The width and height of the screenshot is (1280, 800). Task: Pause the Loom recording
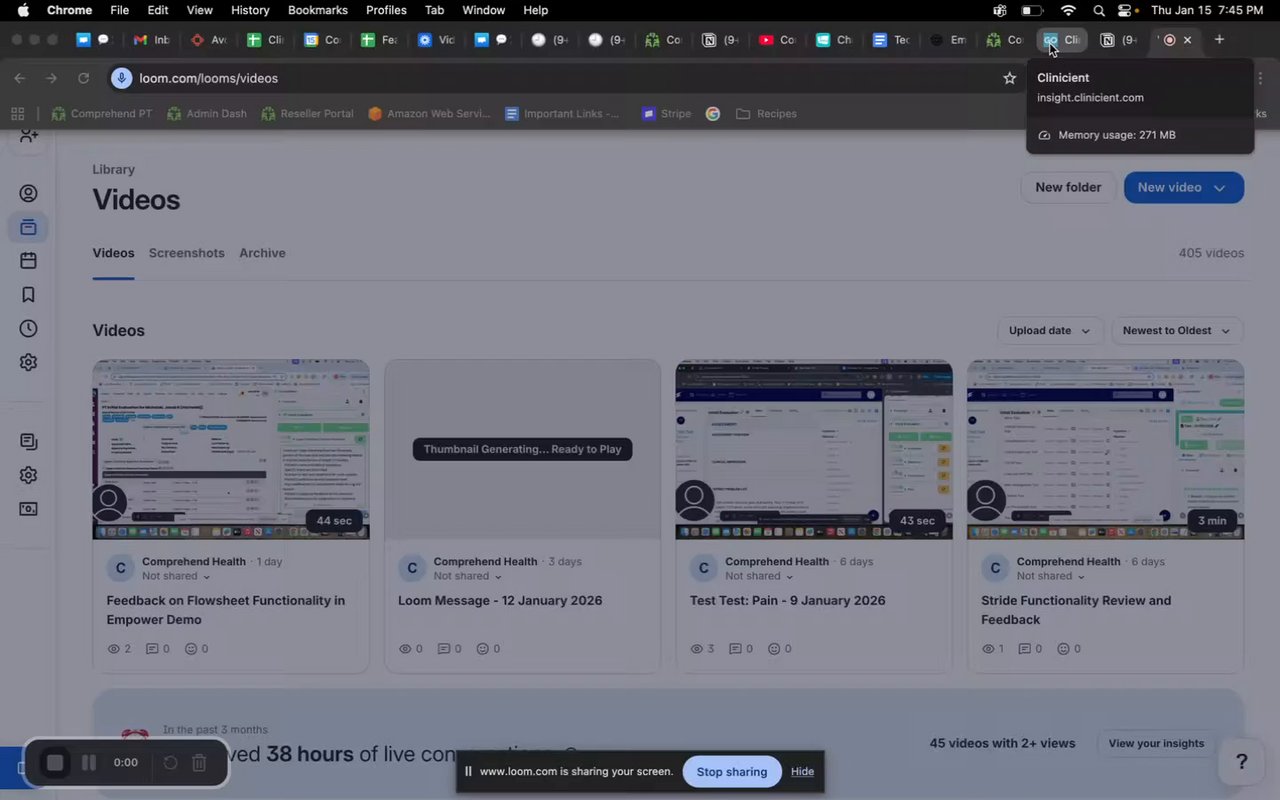point(89,763)
